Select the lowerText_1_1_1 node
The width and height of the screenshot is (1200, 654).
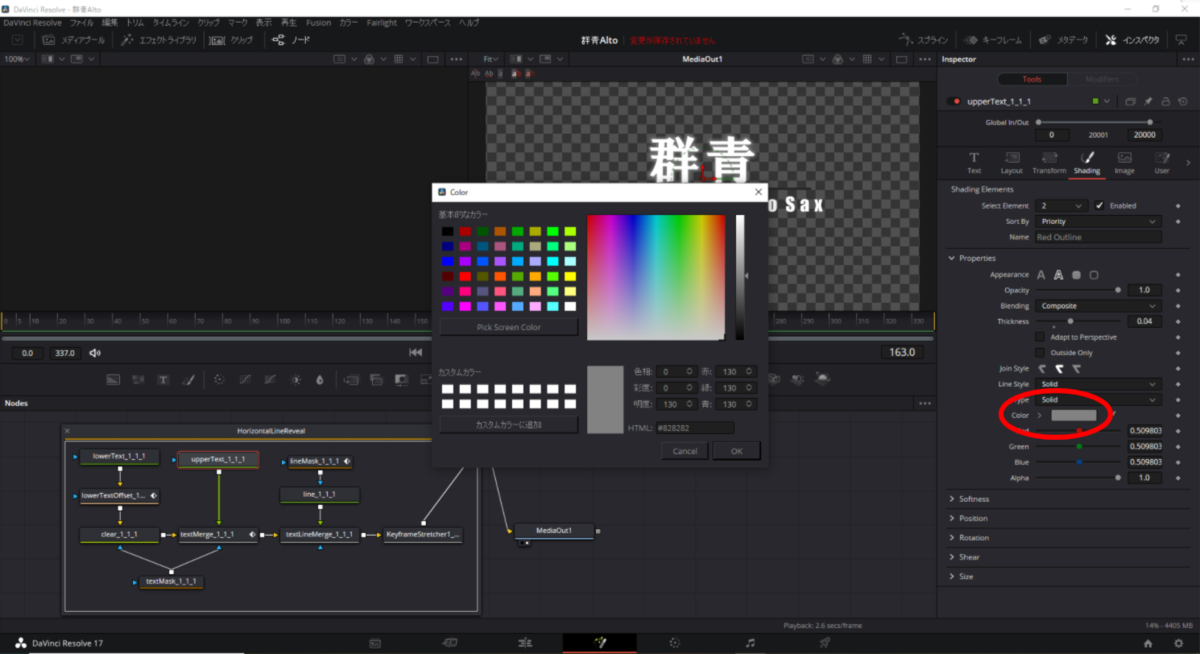click(118, 457)
